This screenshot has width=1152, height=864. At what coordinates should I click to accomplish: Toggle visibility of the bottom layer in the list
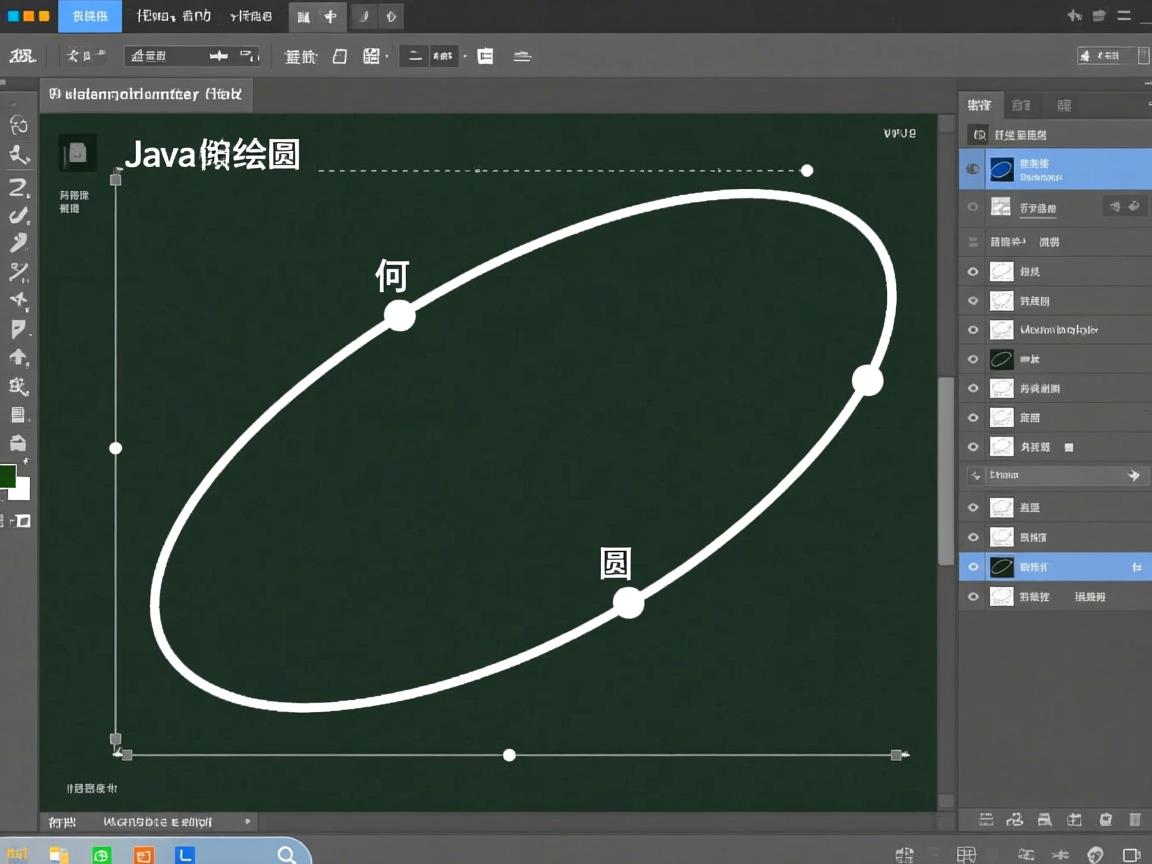[972, 597]
